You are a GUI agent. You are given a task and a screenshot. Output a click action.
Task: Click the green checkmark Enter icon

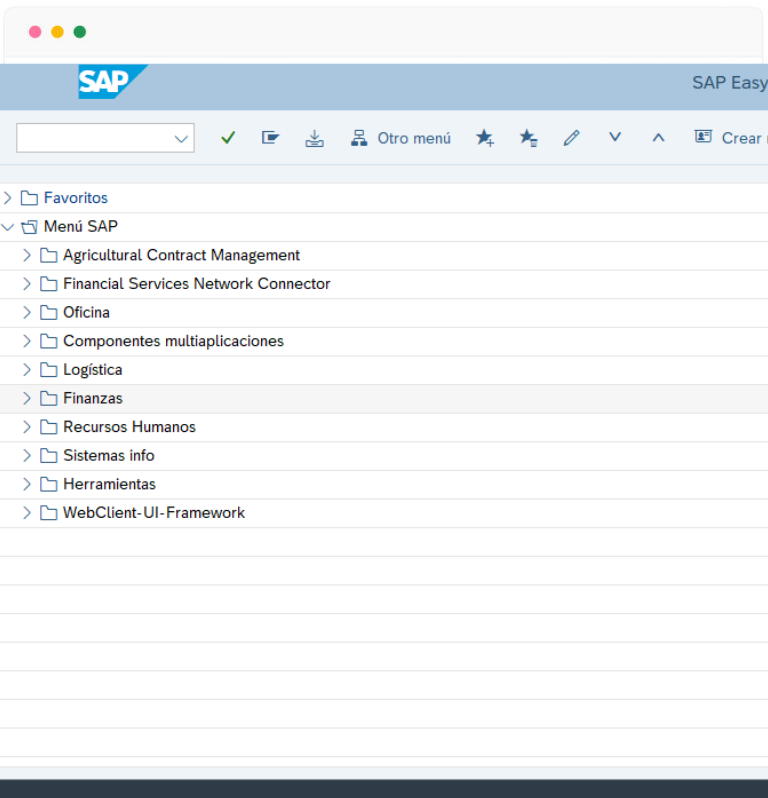pyautogui.click(x=228, y=138)
